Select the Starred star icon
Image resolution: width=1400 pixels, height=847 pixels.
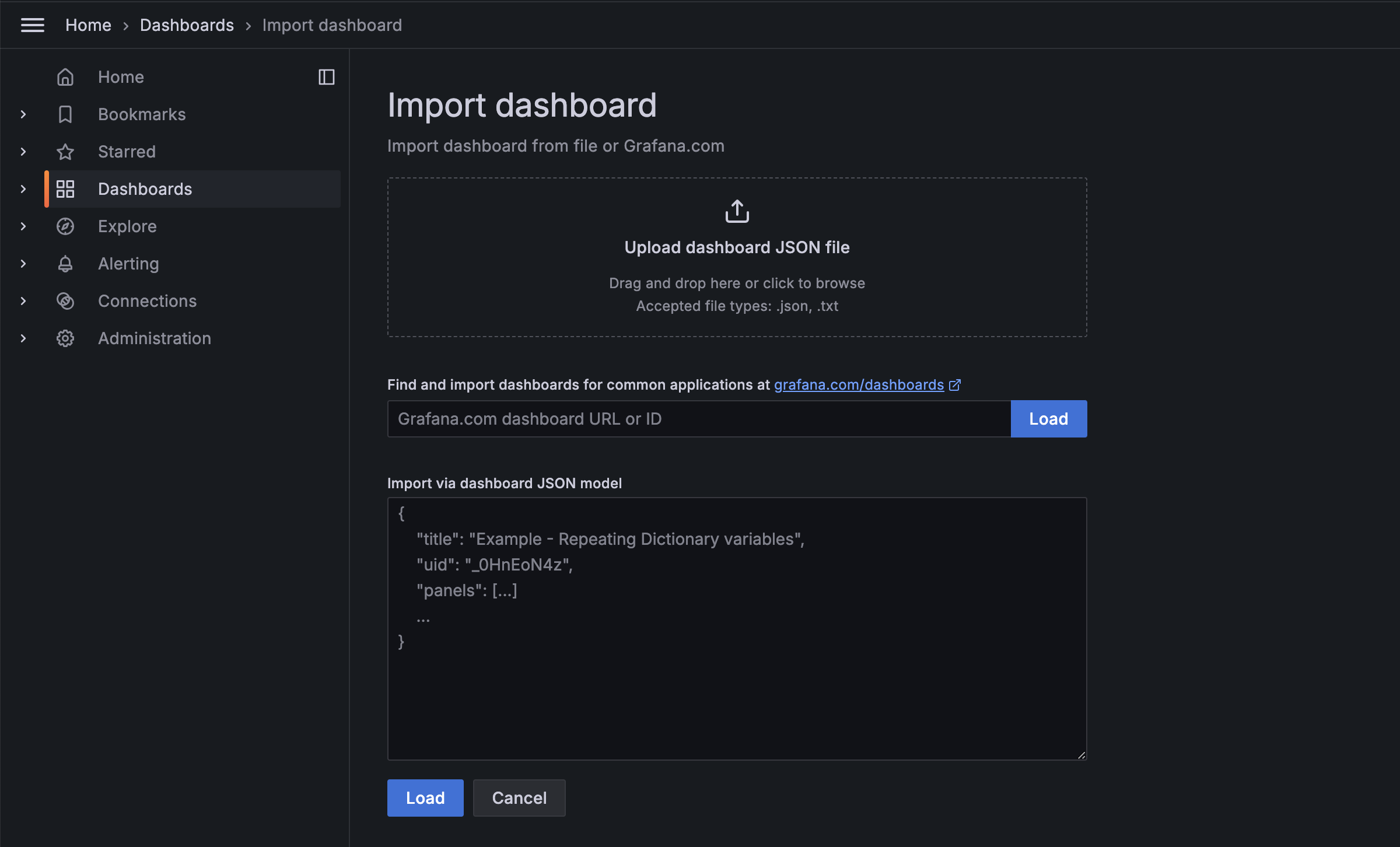click(65, 152)
